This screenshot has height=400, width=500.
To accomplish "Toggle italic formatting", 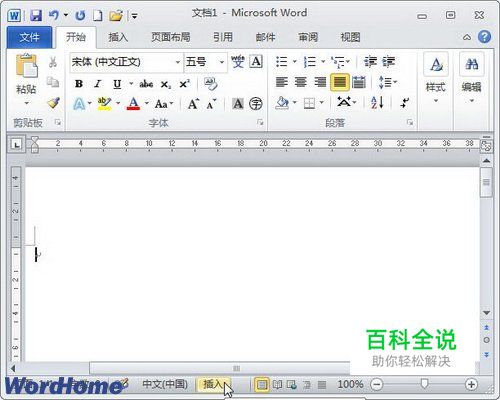I will (x=97, y=84).
